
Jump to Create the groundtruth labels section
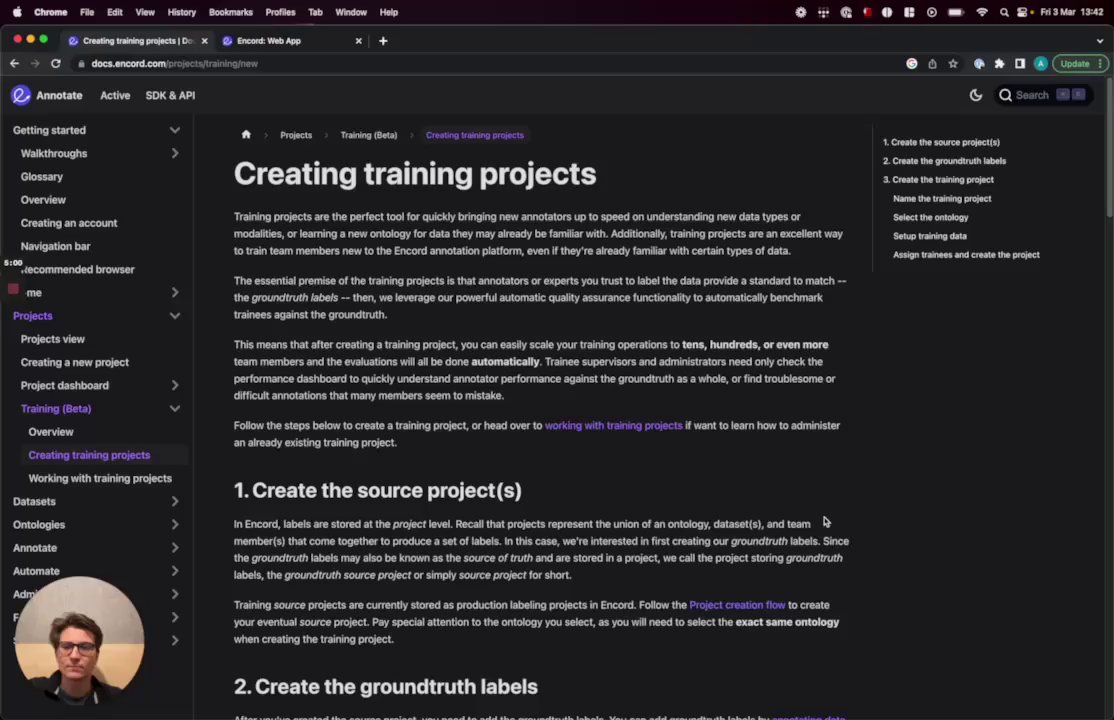(944, 161)
